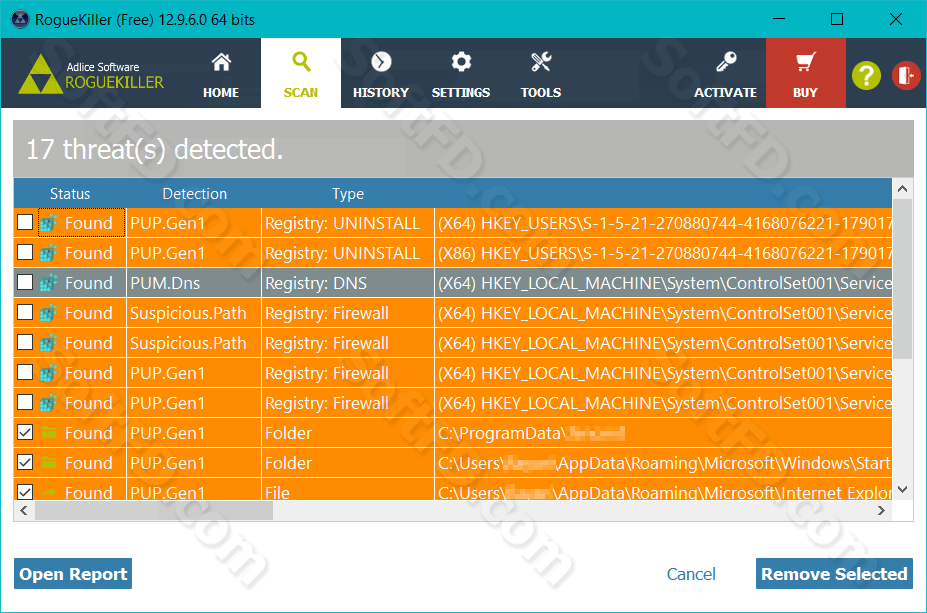Open help via green question mark
The image size is (927, 613).
866,76
